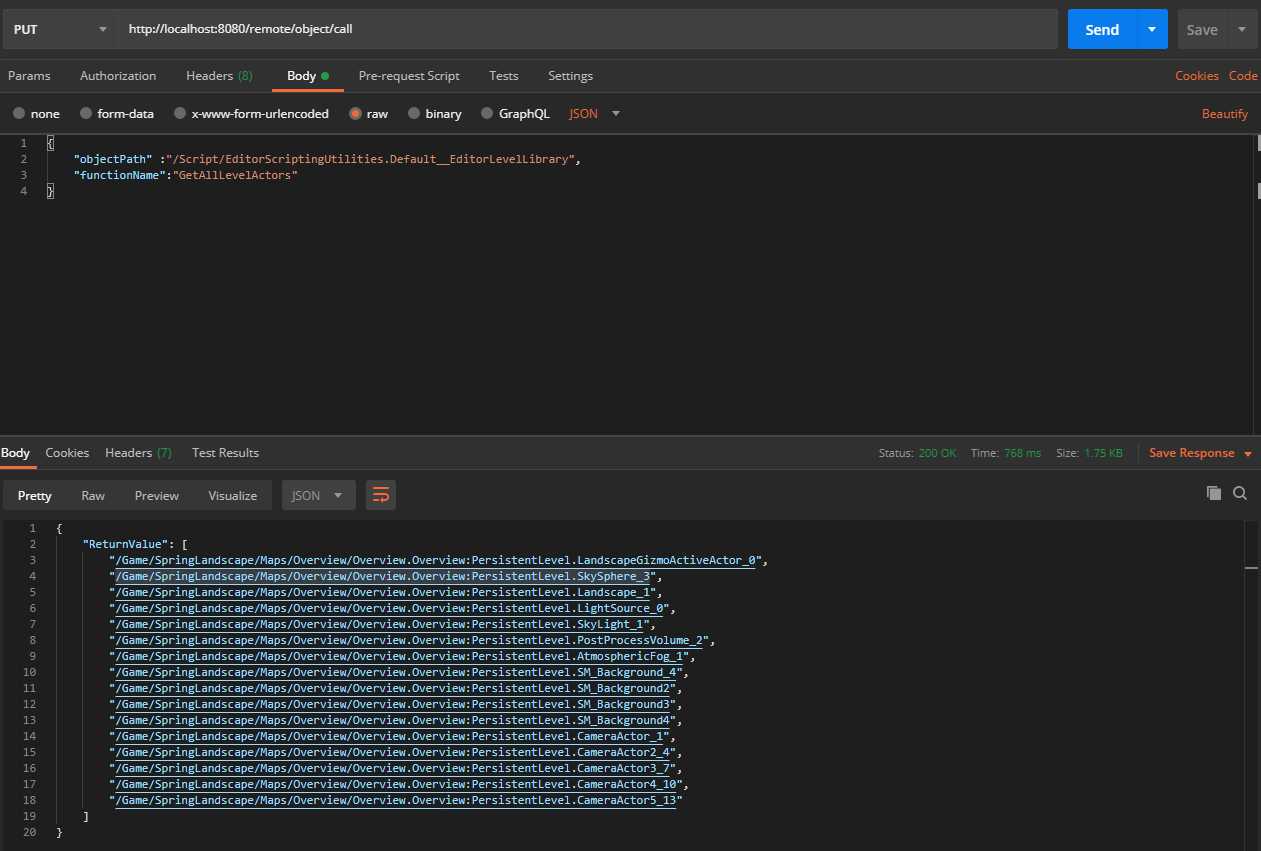Click the copy response icon
Screen dimensions: 1261x851
(1213, 493)
